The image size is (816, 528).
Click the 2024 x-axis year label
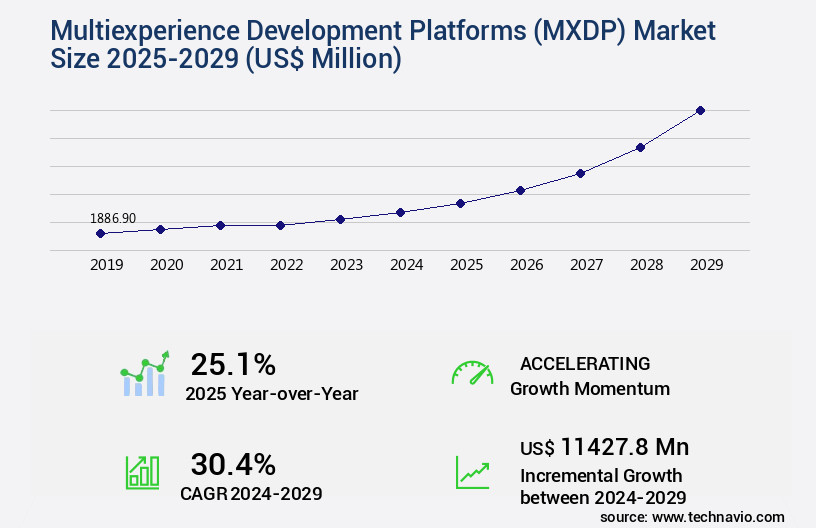coord(406,265)
